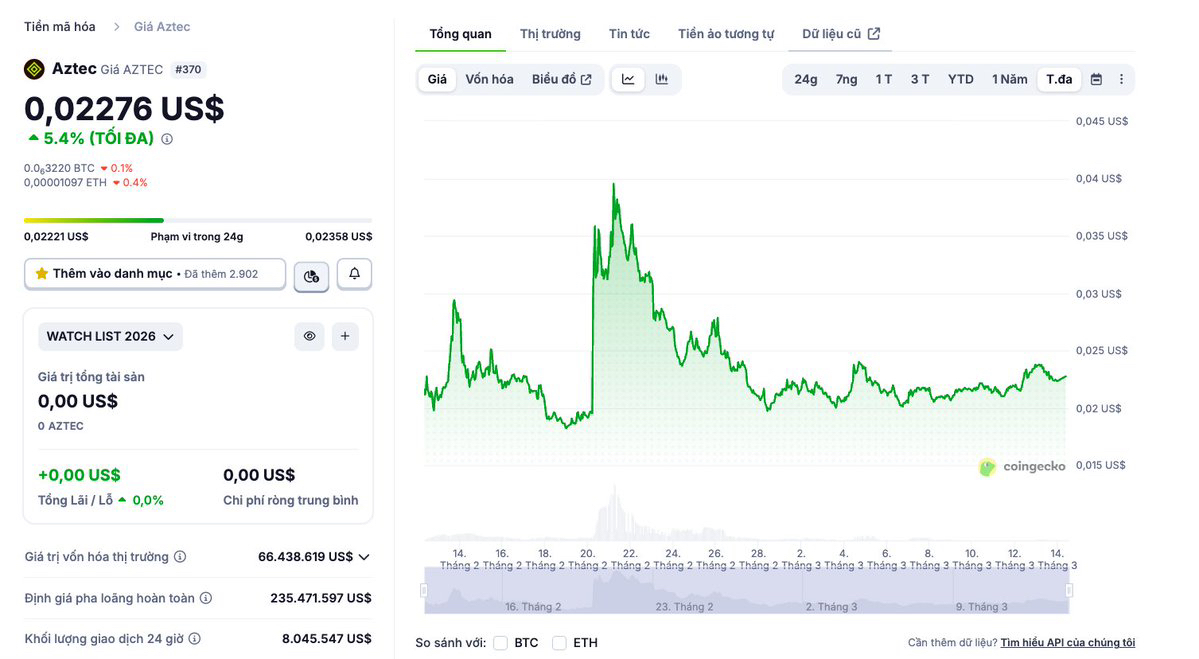1199x659 pixels.
Task: Click the #370 rank badge
Action: pyautogui.click(x=188, y=70)
